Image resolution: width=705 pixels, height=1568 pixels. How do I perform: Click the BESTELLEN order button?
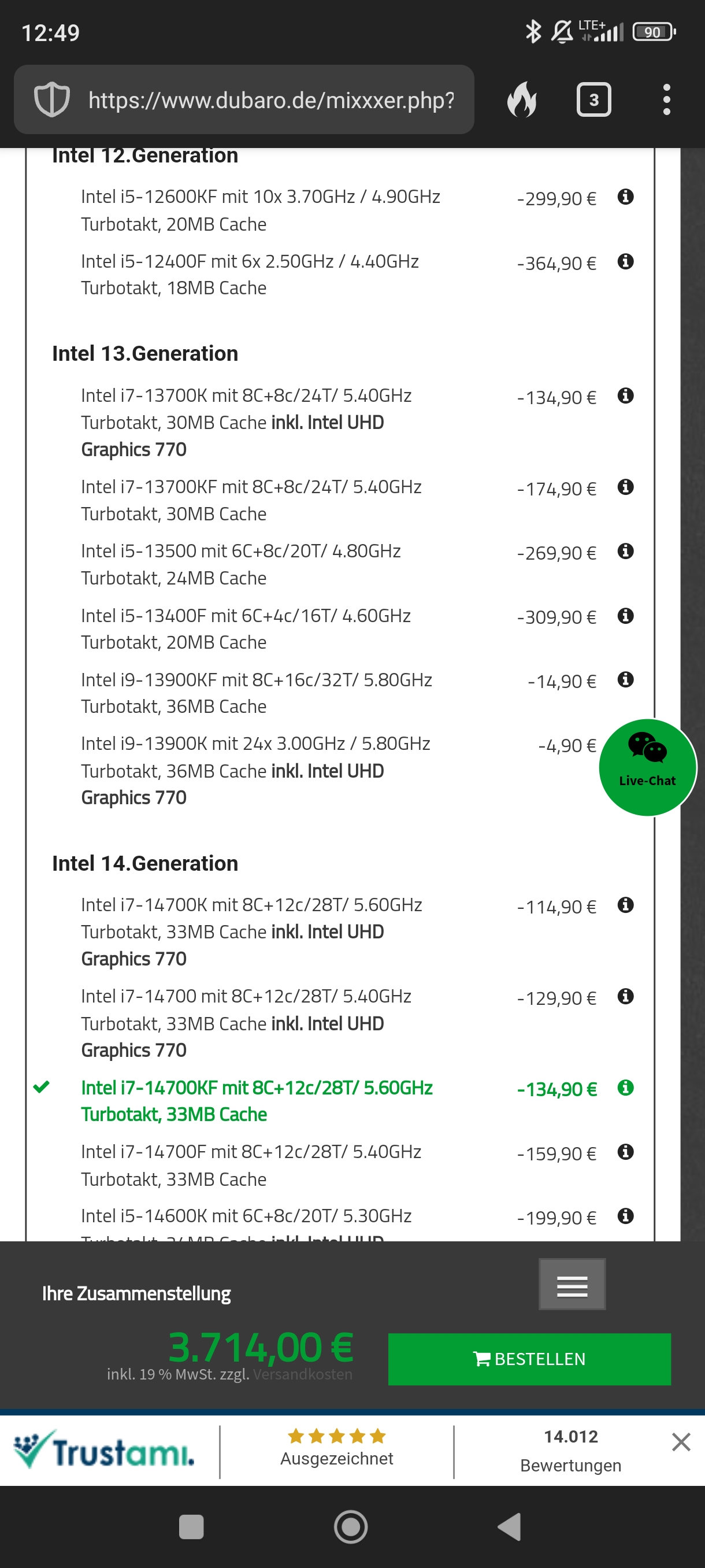[529, 1359]
